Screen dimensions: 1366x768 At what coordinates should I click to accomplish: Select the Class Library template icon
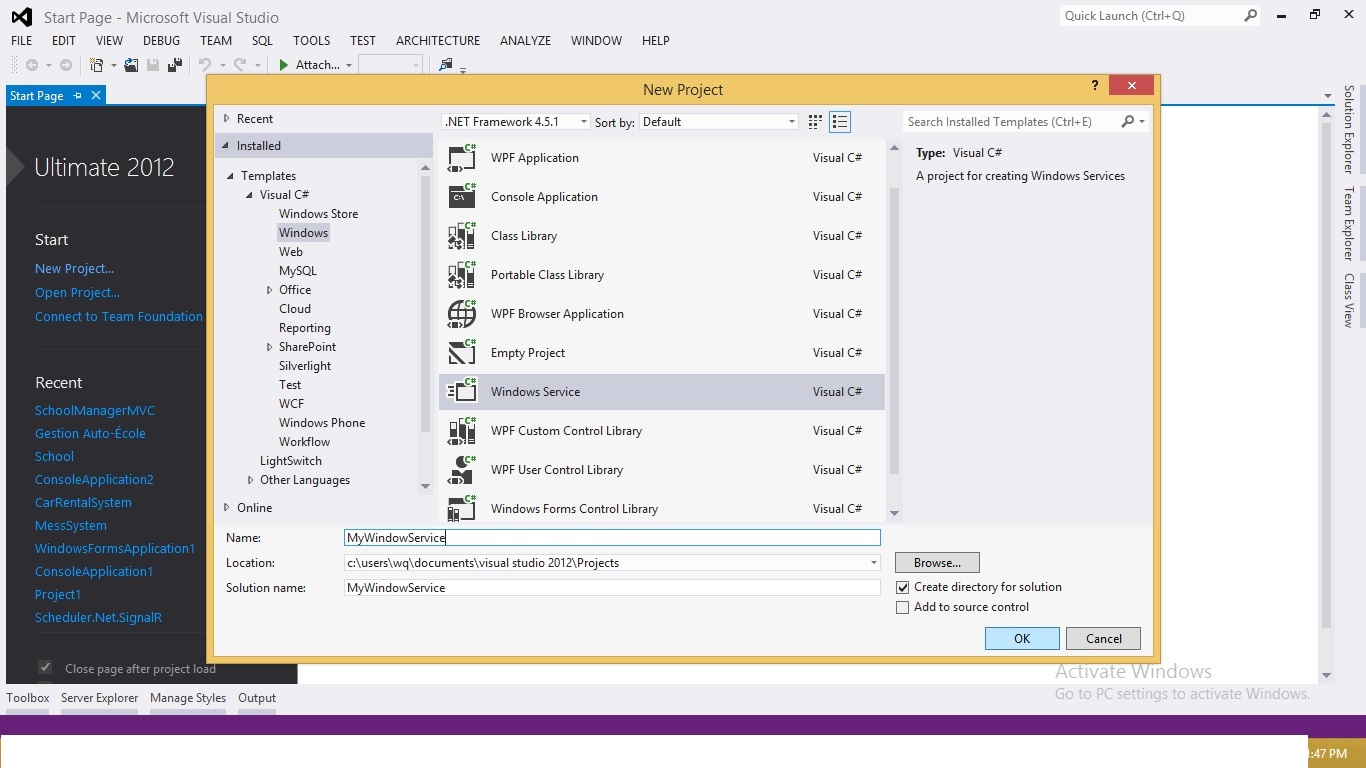pyautogui.click(x=461, y=236)
